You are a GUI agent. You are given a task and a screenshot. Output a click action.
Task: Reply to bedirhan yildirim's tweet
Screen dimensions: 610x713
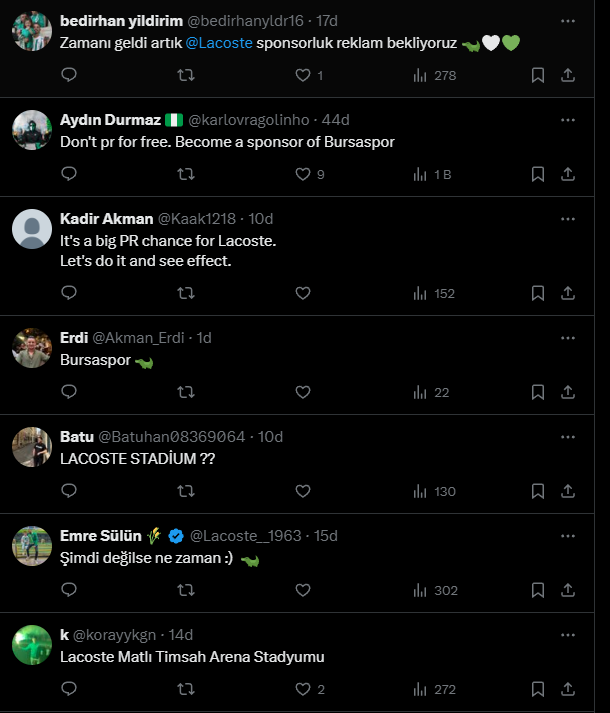tap(69, 75)
